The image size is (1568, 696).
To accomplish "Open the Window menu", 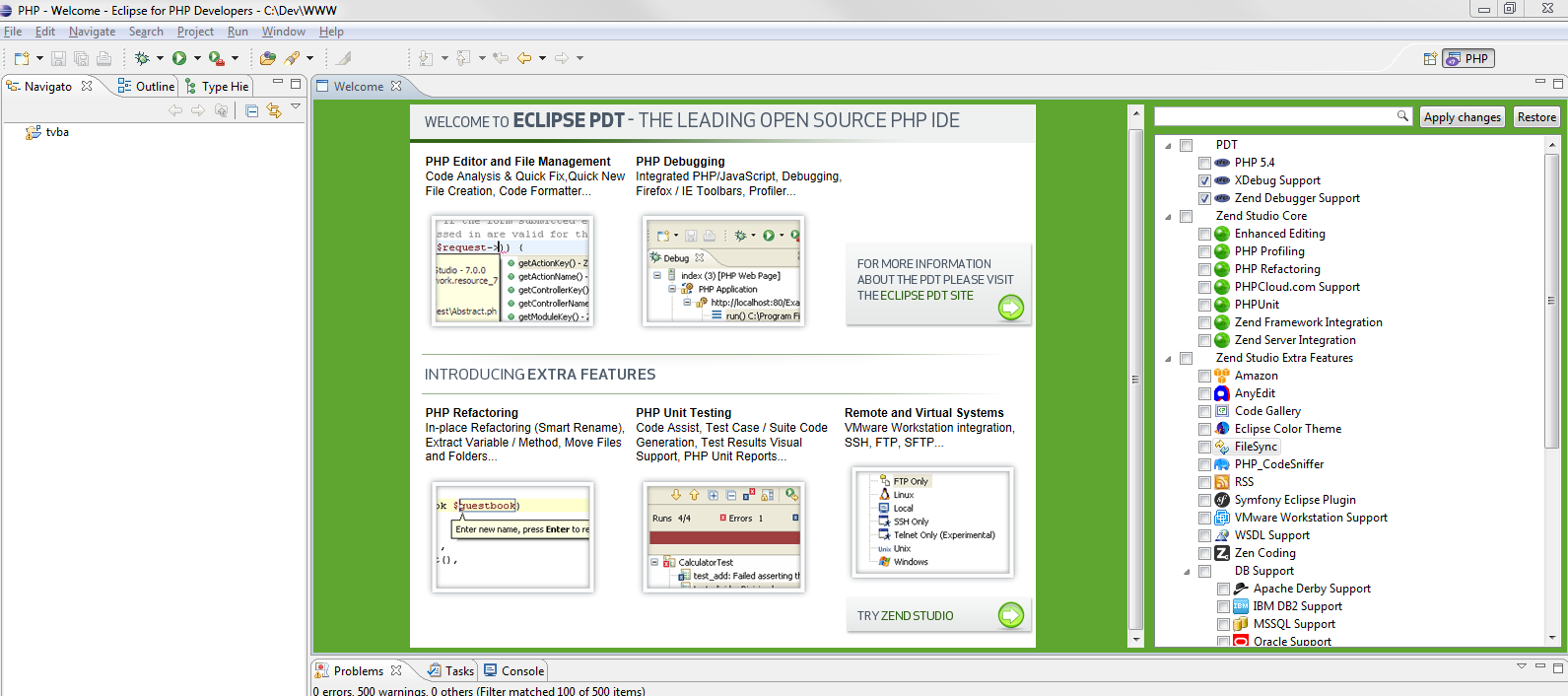I will [x=284, y=32].
